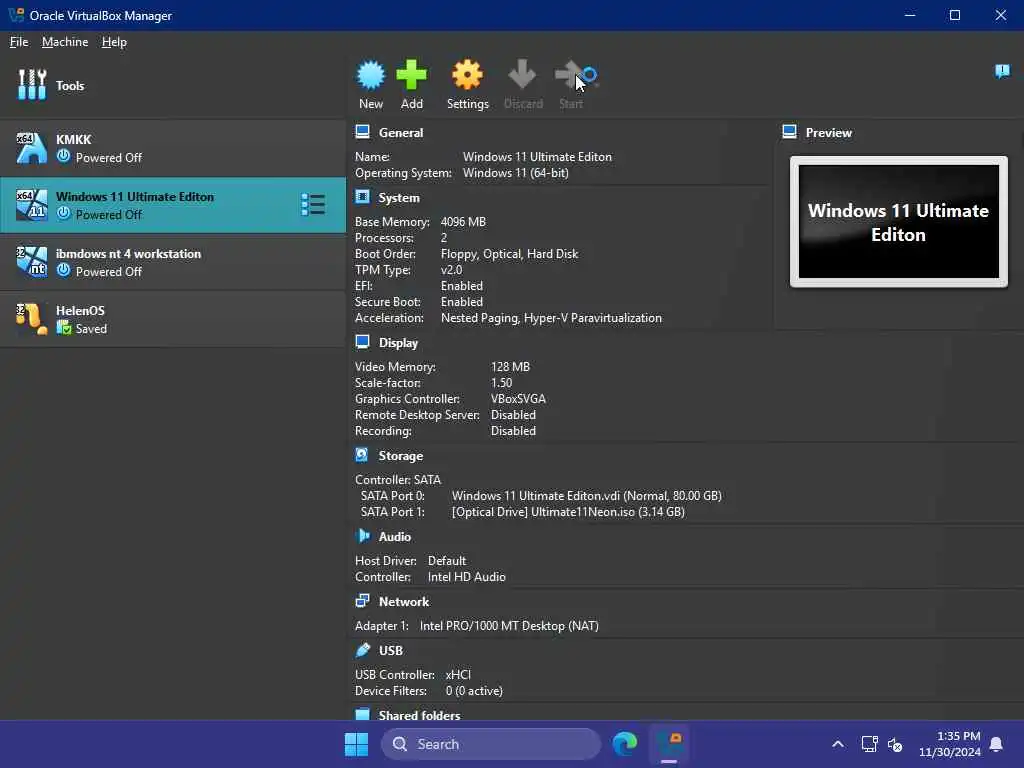Click the 'xHCI' USB controller value
Image resolution: width=1024 pixels, height=768 pixels.
458,675
